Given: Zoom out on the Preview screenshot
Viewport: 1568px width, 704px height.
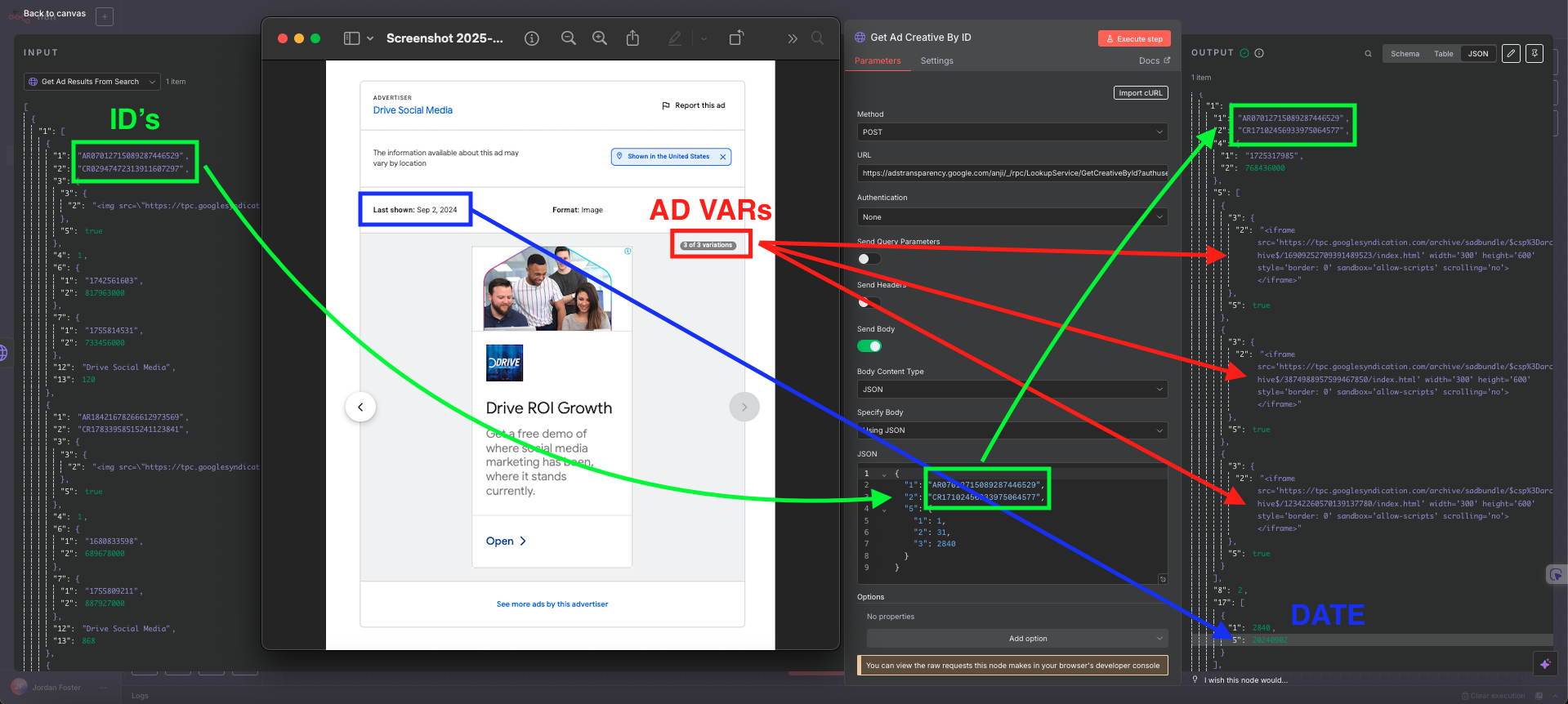Looking at the screenshot, I should click(569, 38).
